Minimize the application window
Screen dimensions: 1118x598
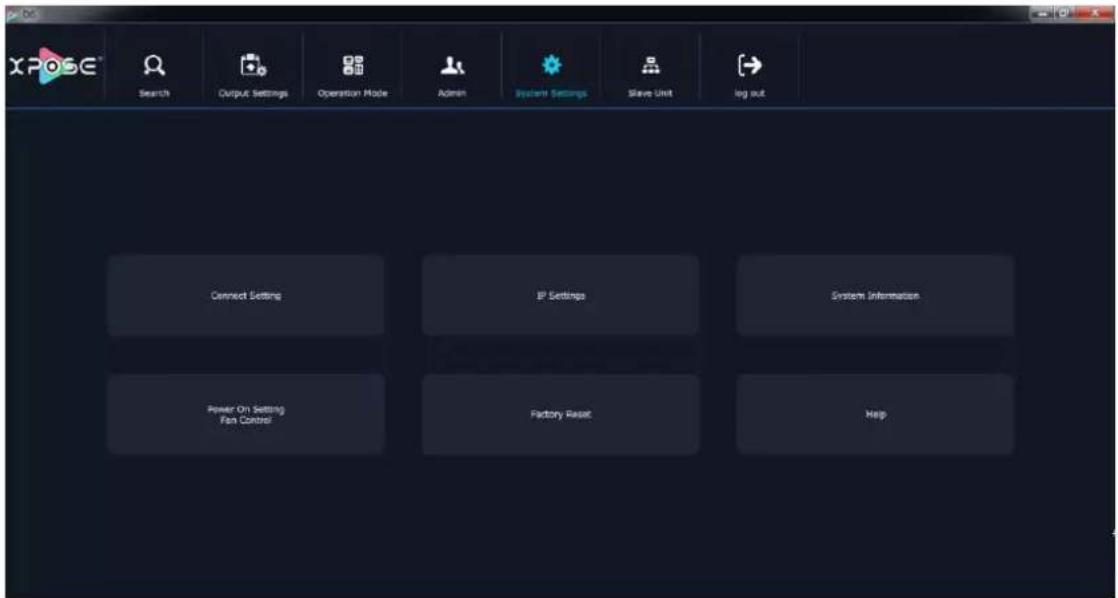[x=1044, y=14]
